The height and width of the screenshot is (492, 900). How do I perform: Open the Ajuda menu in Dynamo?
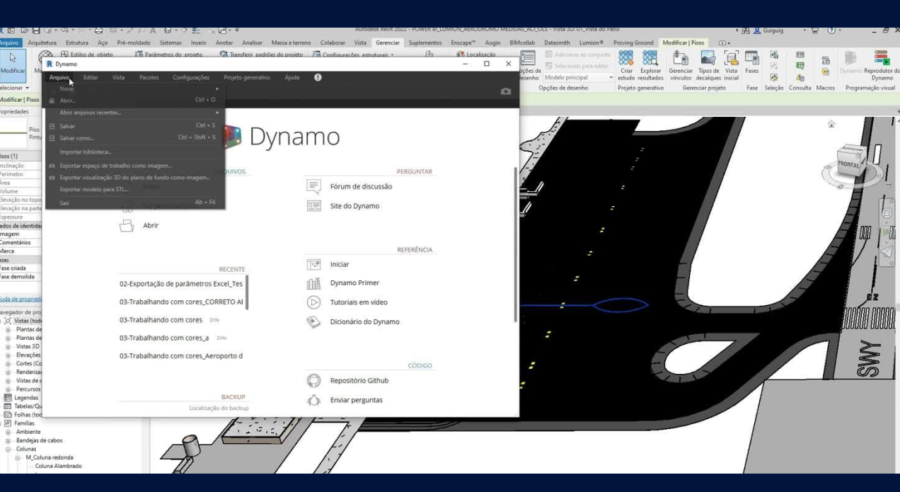(292, 78)
